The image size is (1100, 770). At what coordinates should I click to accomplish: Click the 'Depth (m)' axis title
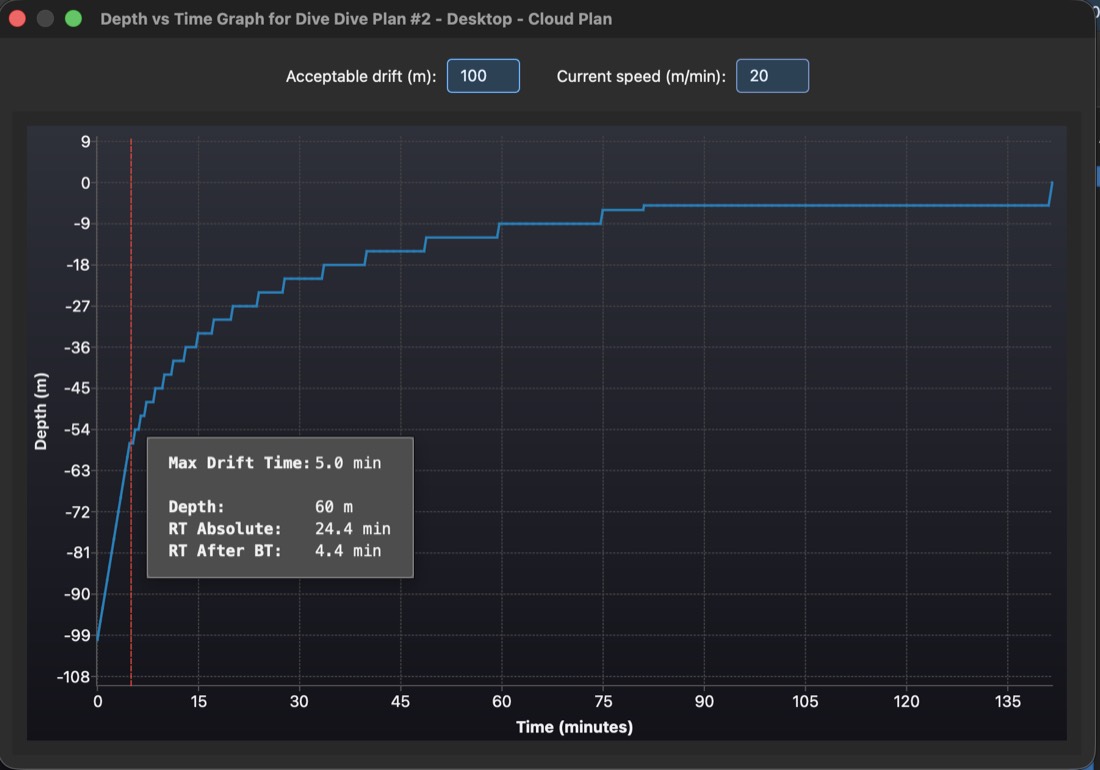click(41, 412)
